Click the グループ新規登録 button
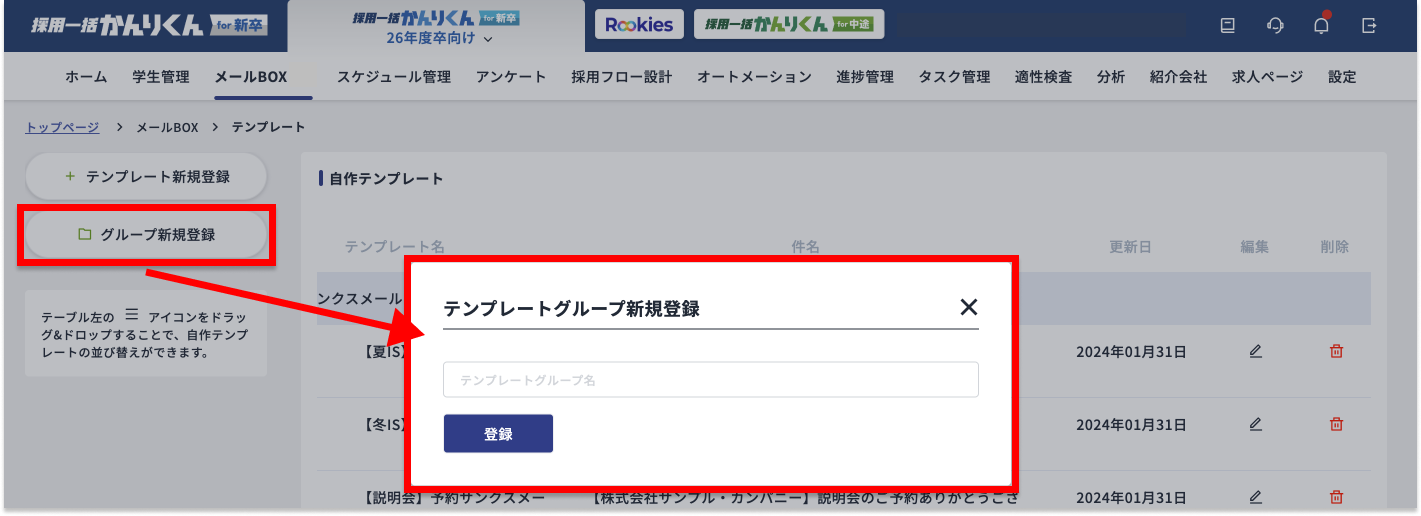Viewport: 1421px width, 516px height. [146, 235]
